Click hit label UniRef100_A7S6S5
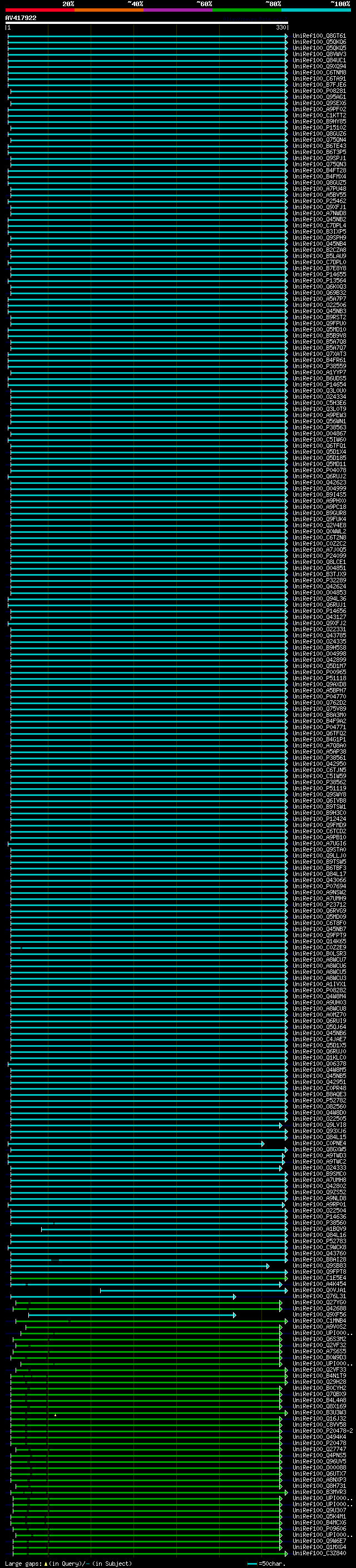Viewport: 356px width, 1568px height. 319,1351
